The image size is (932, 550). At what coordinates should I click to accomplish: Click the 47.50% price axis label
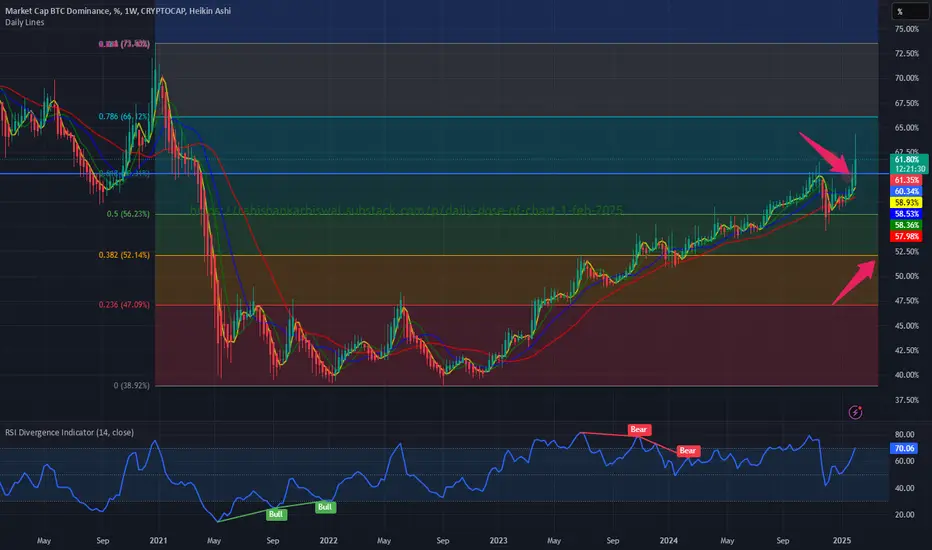[907, 301]
